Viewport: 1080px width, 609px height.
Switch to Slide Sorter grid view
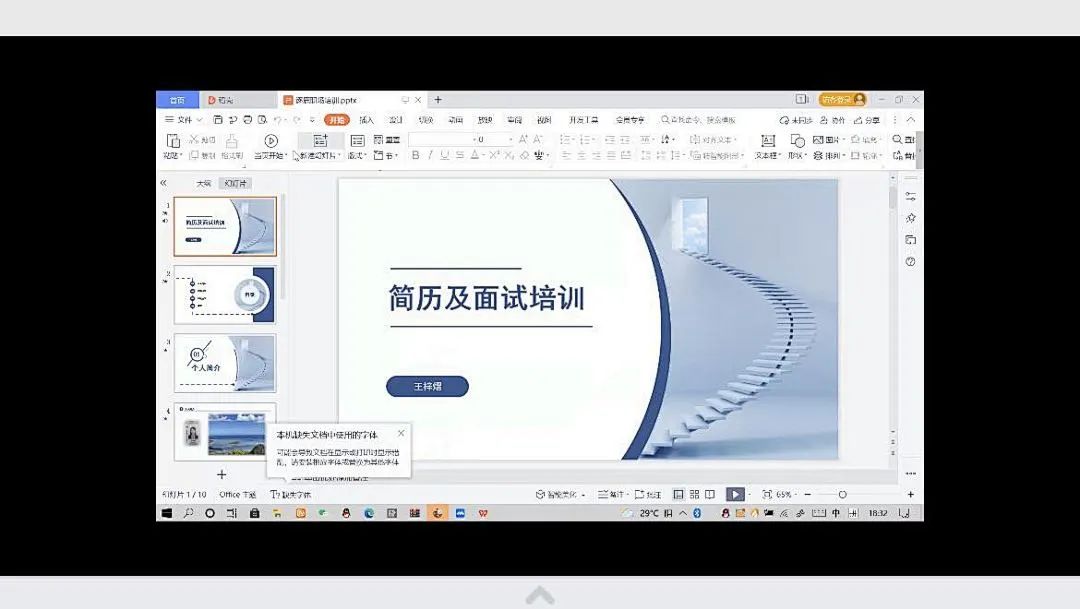(x=694, y=495)
